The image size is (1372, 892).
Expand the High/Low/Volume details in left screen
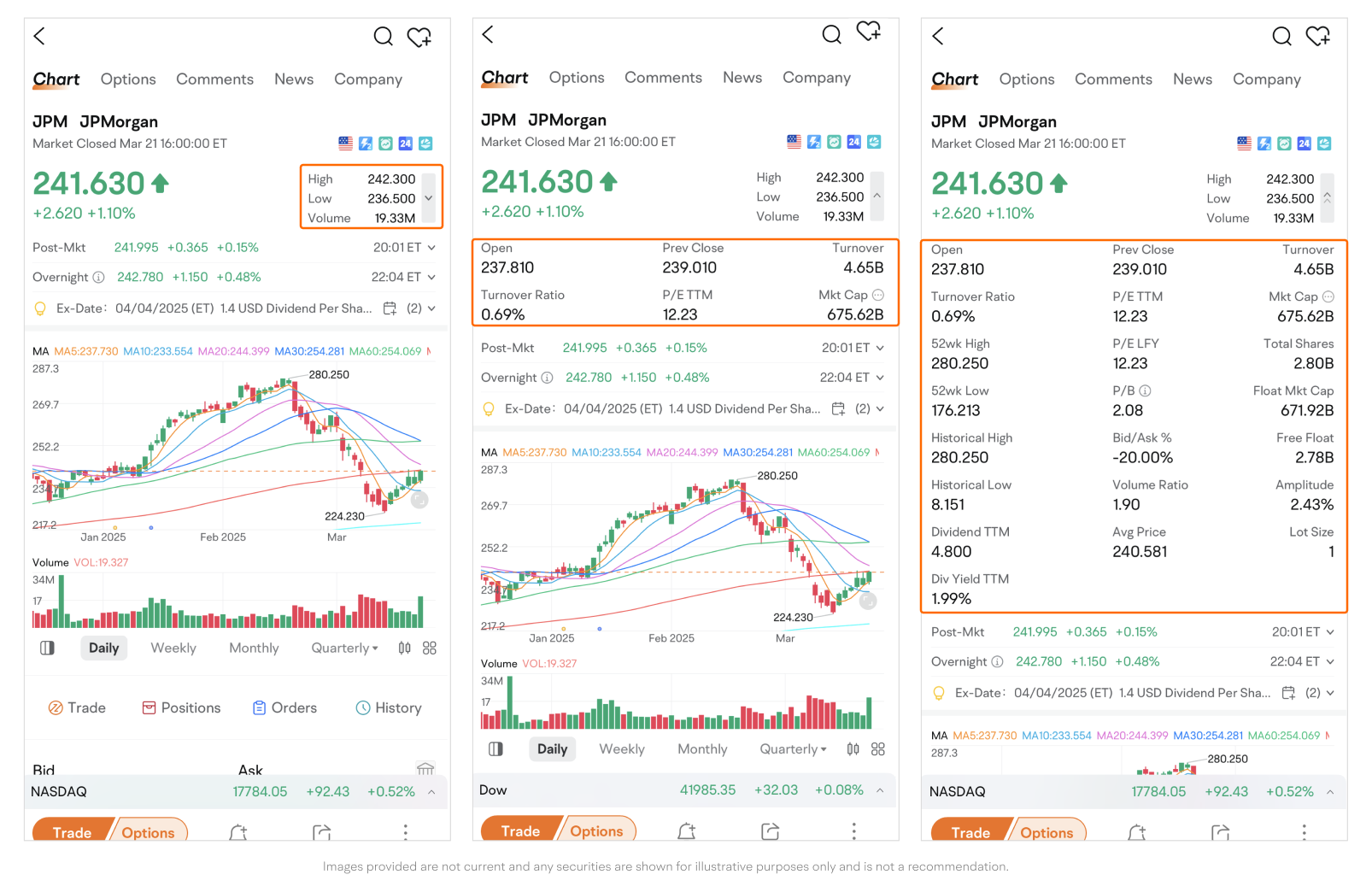point(429,198)
